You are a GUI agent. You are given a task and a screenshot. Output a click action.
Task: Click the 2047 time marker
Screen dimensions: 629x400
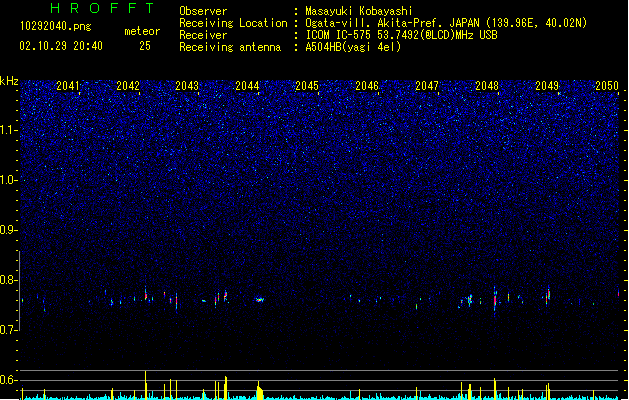[x=427, y=86]
